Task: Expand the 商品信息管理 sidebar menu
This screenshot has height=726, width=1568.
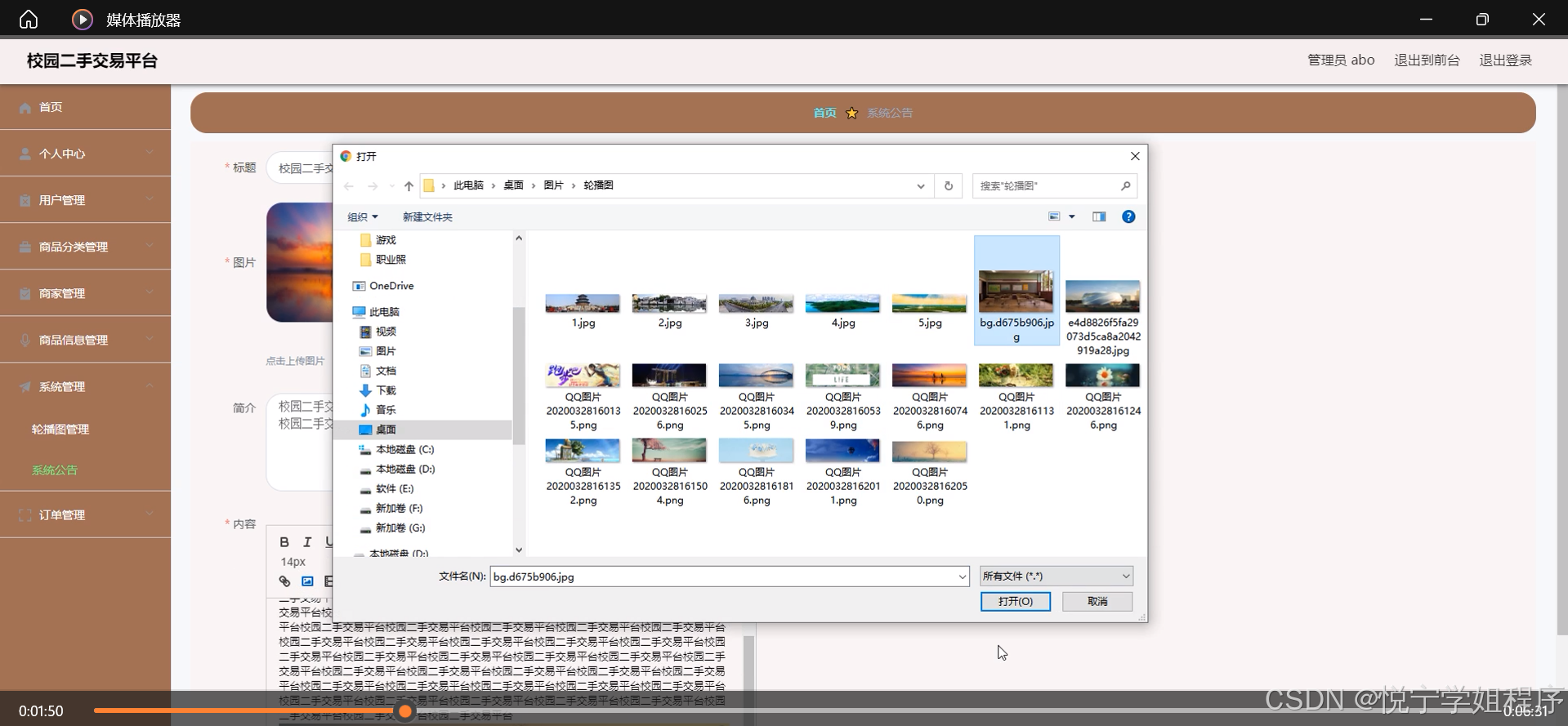Action: pos(86,340)
